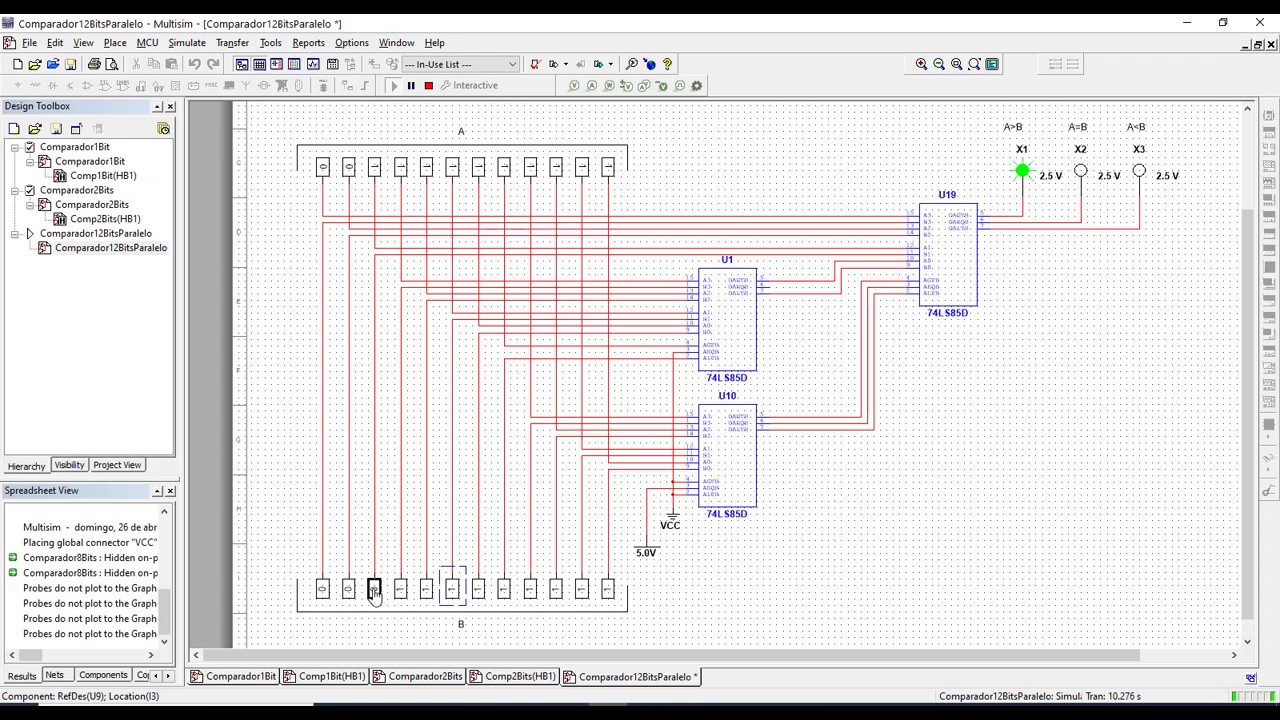The width and height of the screenshot is (1280, 720).
Task: Toggle the third switch in row A
Action: (x=374, y=167)
